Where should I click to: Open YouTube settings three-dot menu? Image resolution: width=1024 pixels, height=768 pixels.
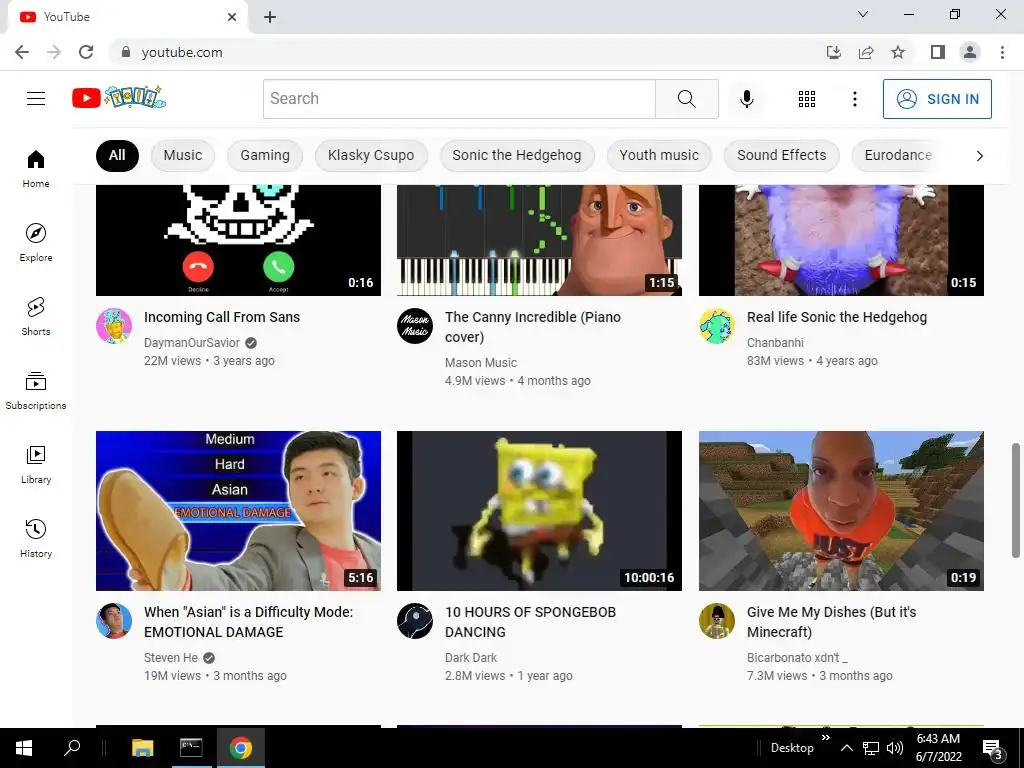854,99
